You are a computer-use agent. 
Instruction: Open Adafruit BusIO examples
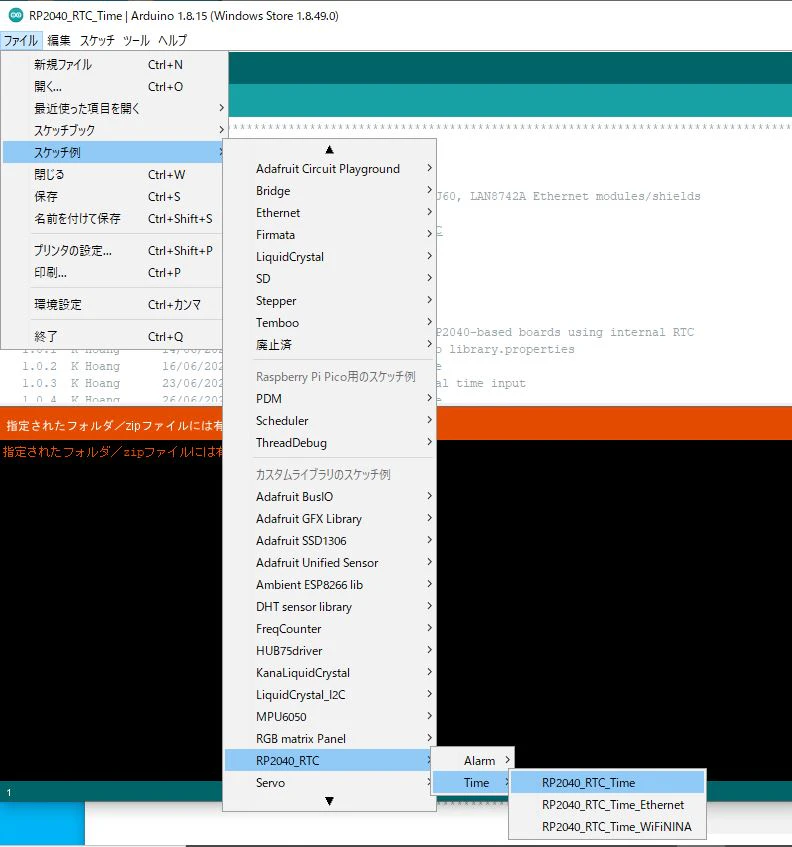click(330, 496)
